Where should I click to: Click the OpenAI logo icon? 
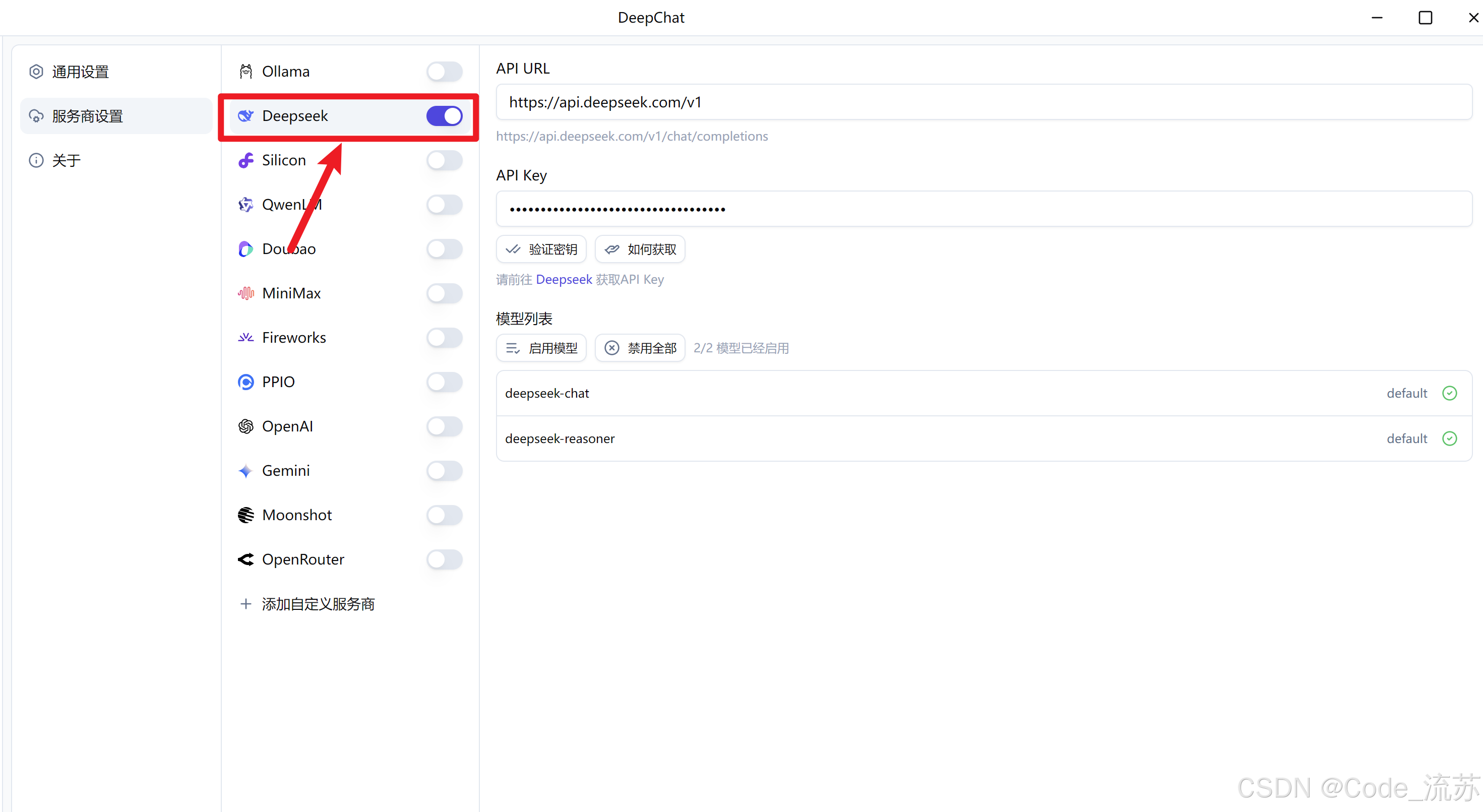point(246,426)
